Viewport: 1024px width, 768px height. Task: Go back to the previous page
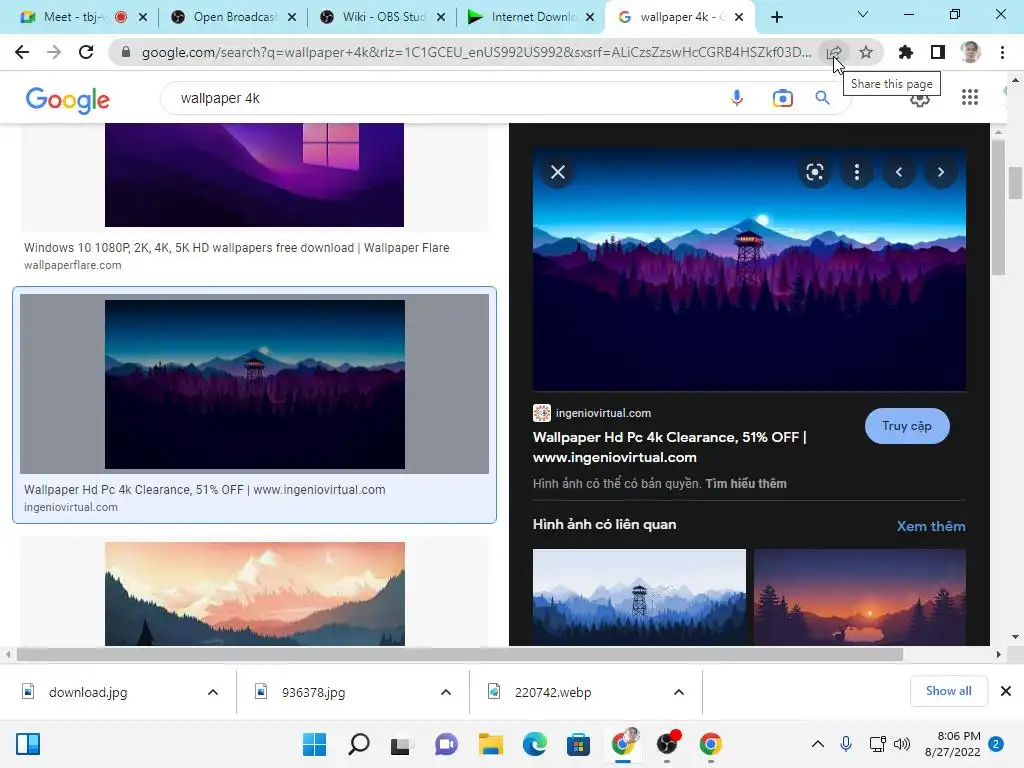22,52
